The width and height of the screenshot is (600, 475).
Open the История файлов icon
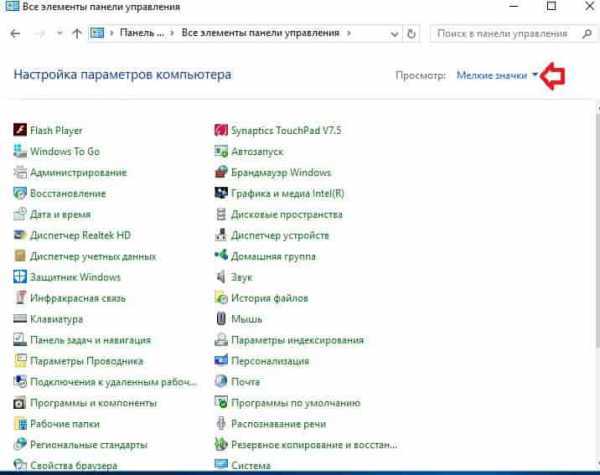[x=221, y=298]
